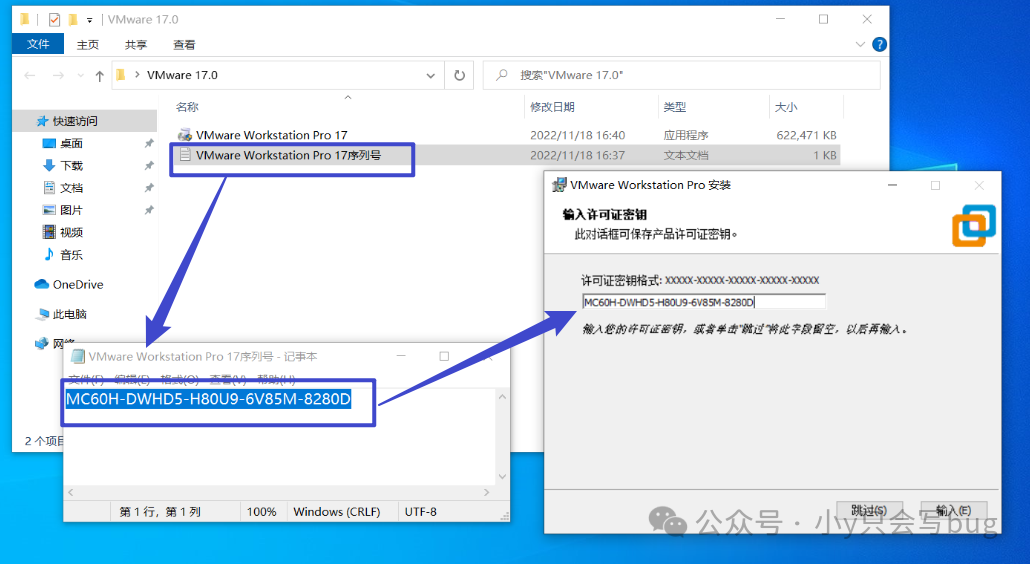This screenshot has width=1030, height=564.
Task: Select the VMware Workstation Pro 17序列号 text file
Action: [x=288, y=155]
